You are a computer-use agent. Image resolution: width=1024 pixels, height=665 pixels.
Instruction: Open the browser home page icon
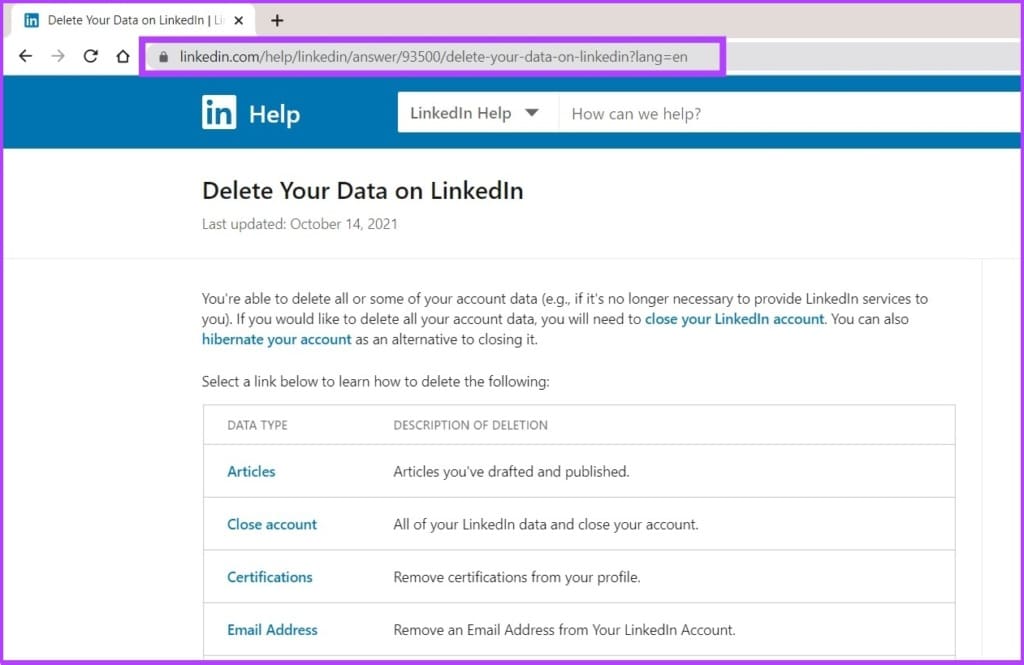point(123,56)
